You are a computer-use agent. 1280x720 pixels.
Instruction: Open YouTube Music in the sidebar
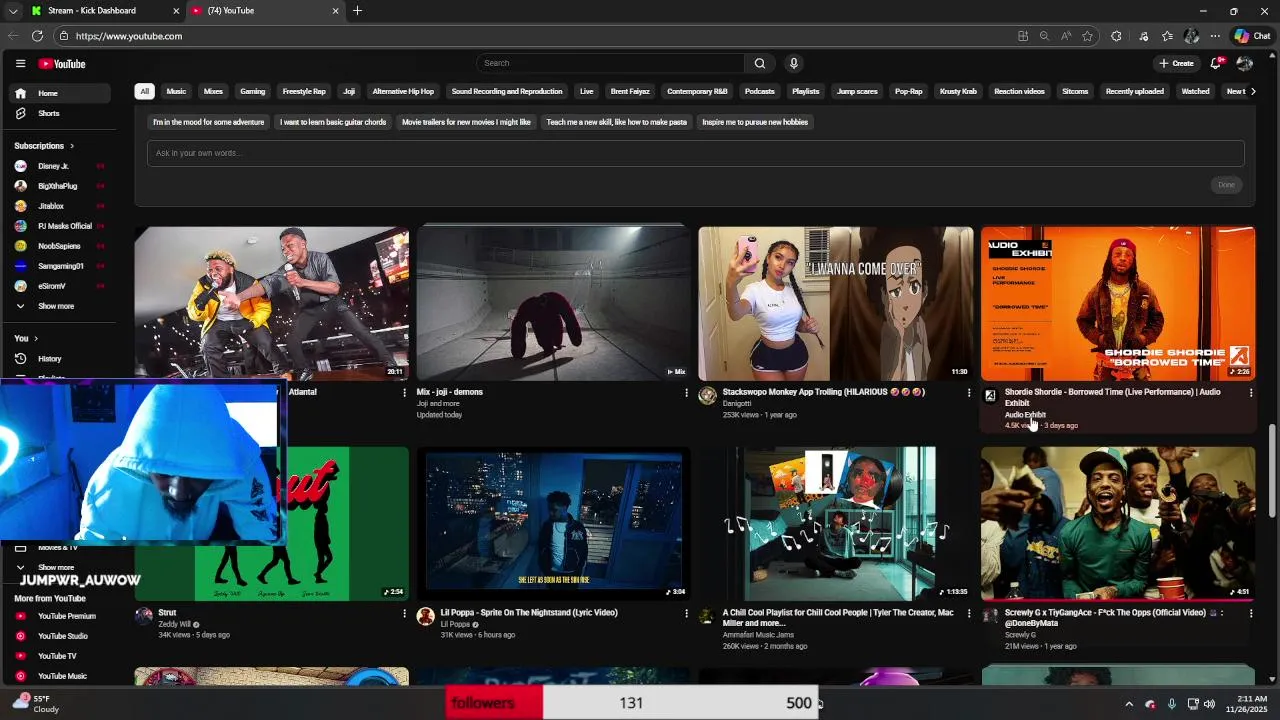pyautogui.click(x=60, y=676)
